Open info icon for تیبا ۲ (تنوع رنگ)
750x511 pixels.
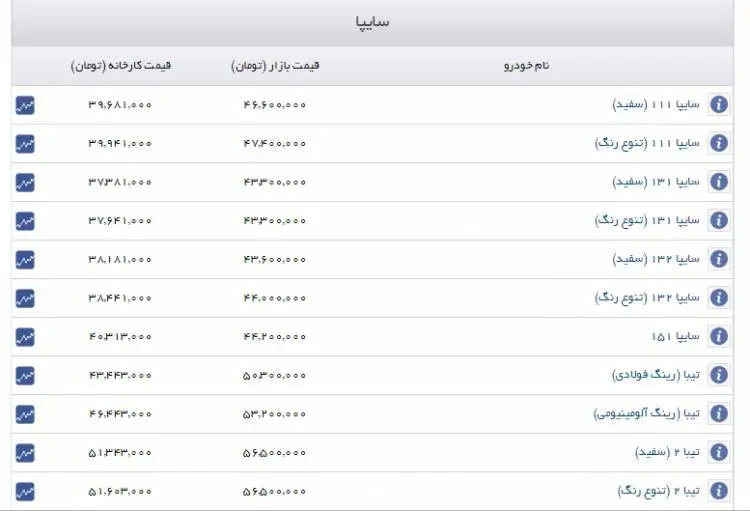pyautogui.click(x=718, y=491)
